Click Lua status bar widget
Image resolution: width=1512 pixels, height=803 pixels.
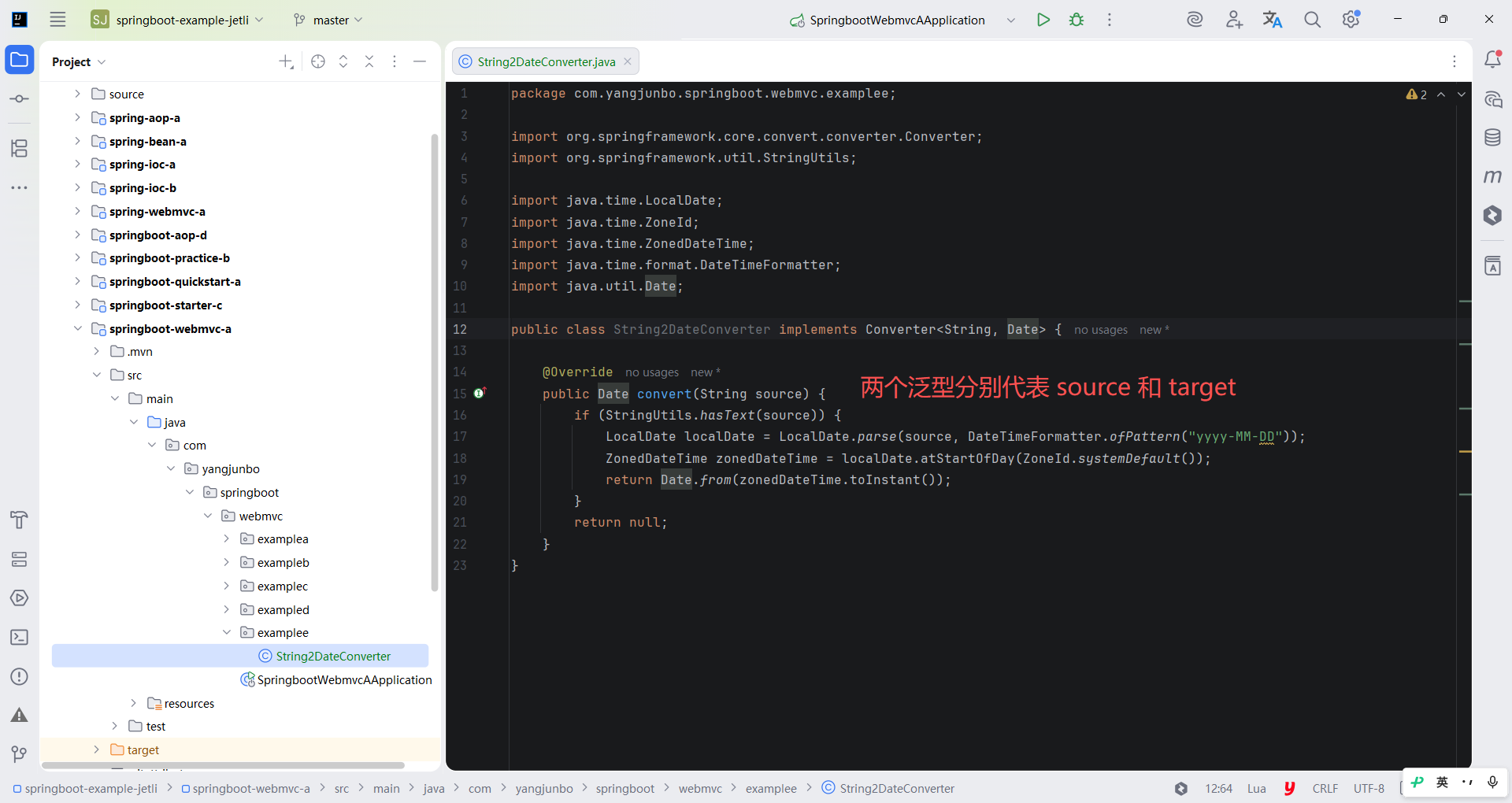coord(1256,788)
